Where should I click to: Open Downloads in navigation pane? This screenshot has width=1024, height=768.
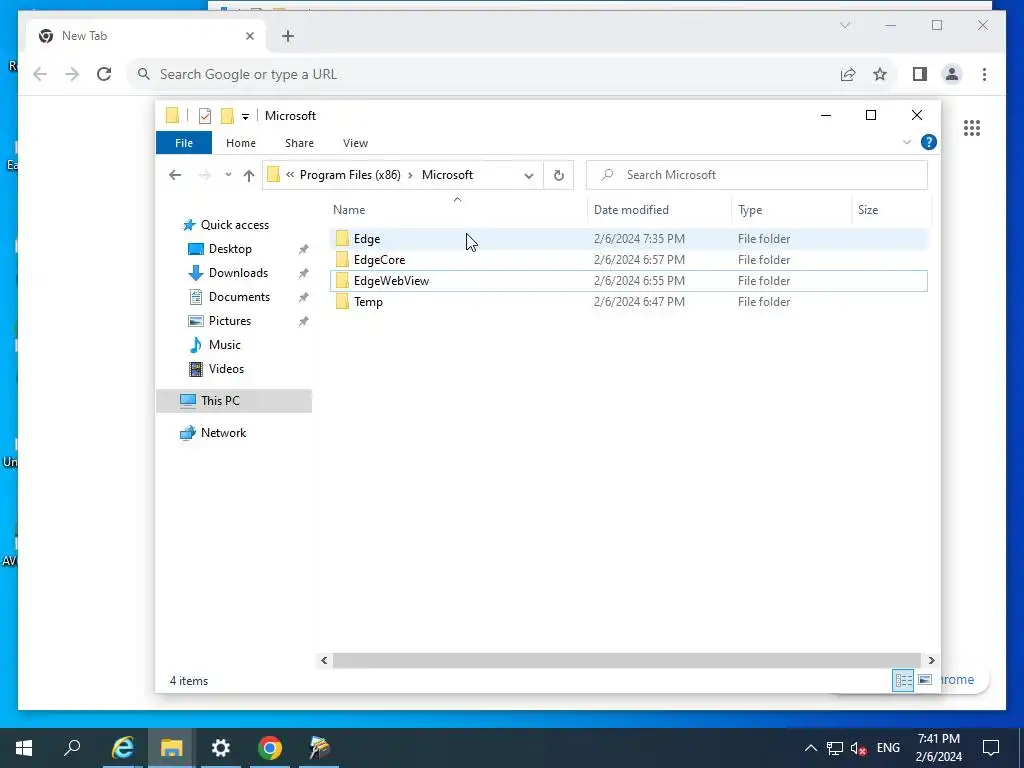click(238, 273)
